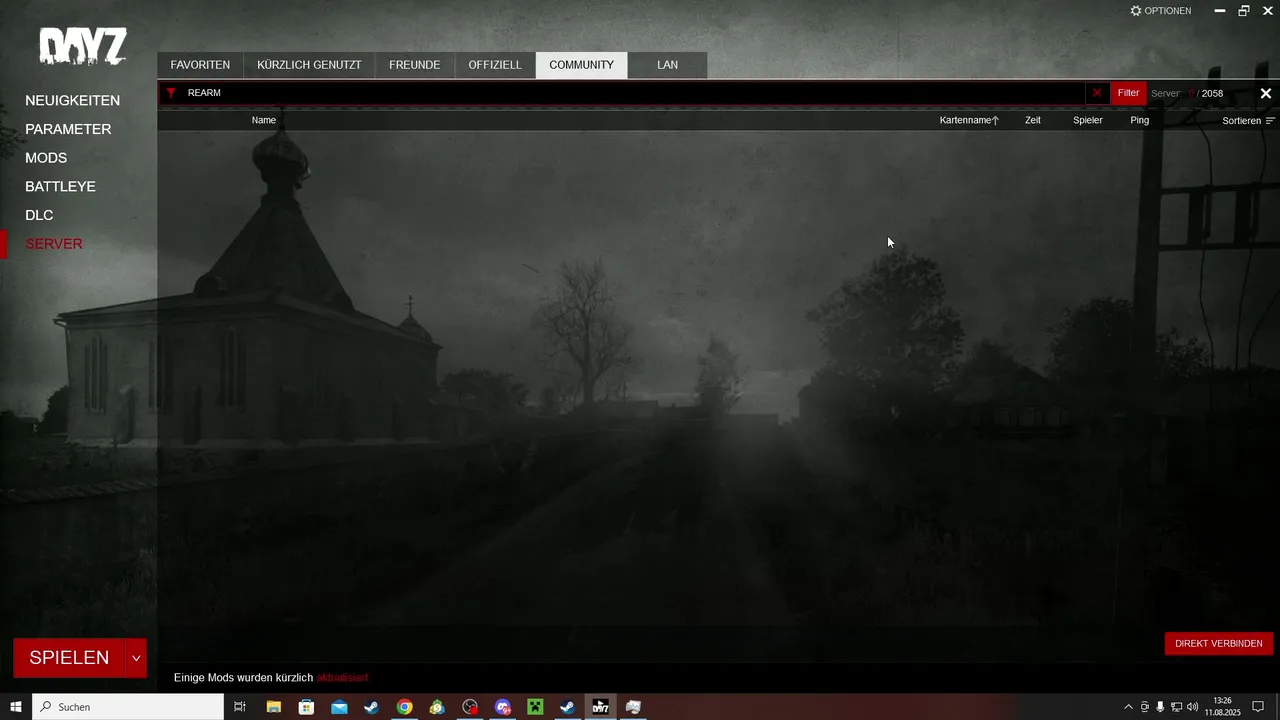Click the red filter funnel icon

point(171,93)
